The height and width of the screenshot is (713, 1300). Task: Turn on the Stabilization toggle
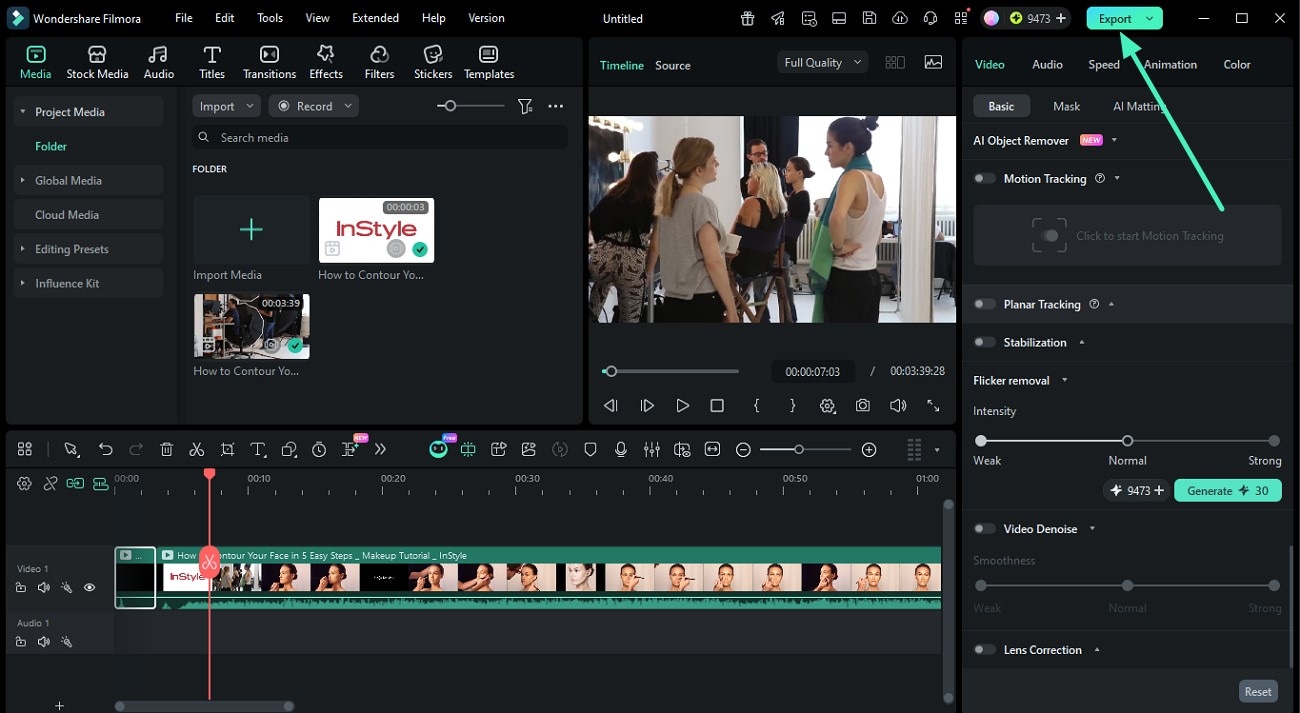[983, 342]
